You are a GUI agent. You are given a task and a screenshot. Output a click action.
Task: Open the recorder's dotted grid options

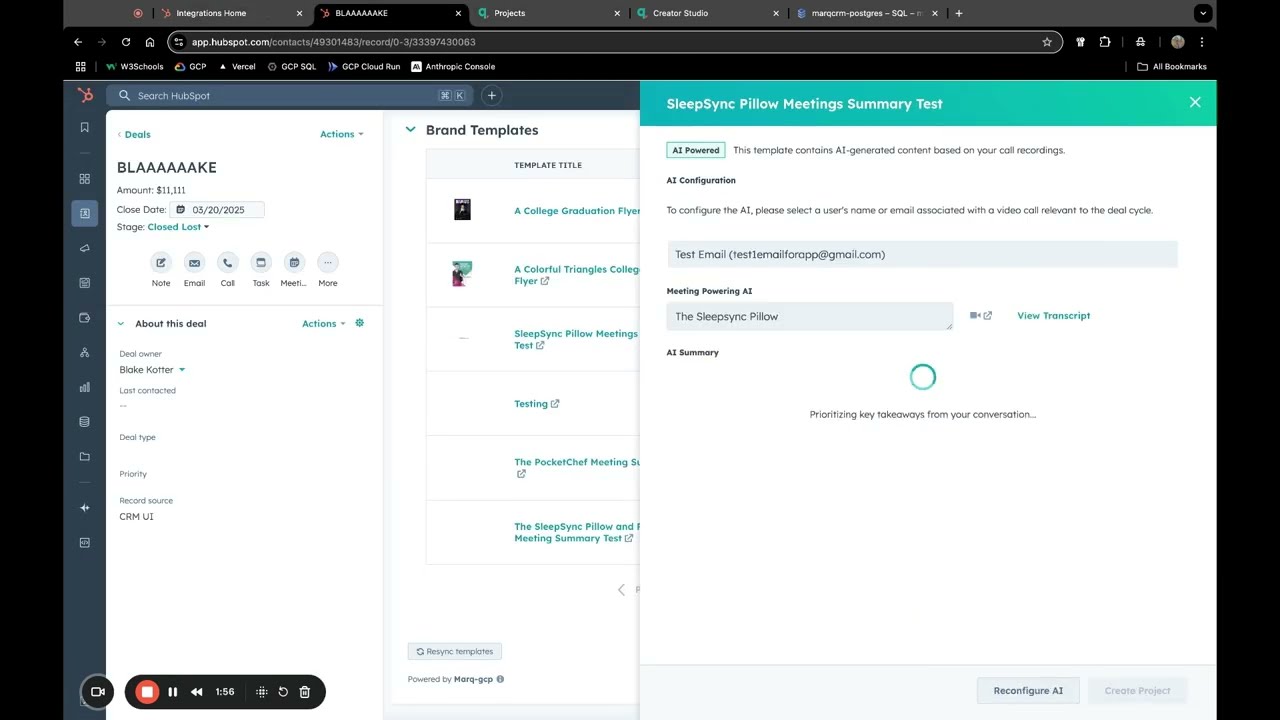pos(262,692)
